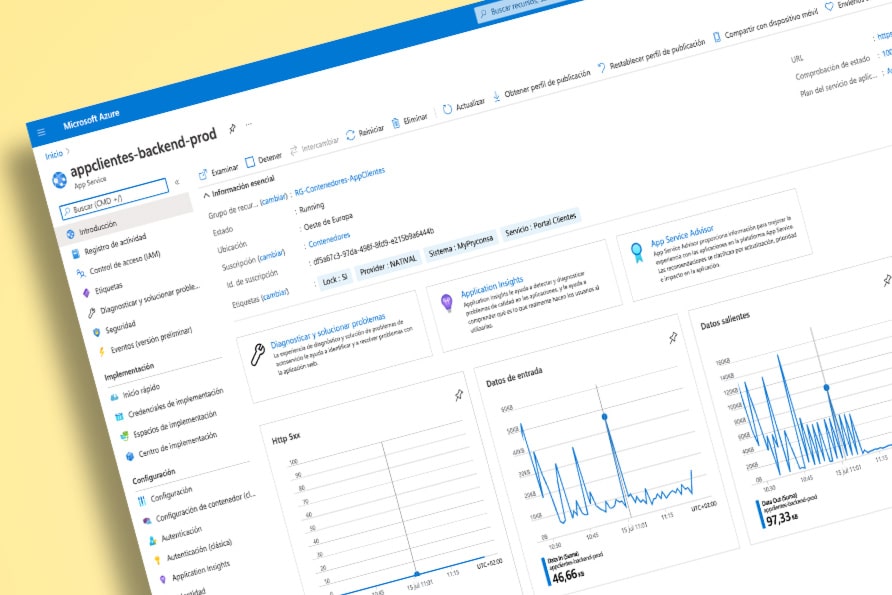
Task: Click Actualizar refresh button
Action: coord(464,106)
